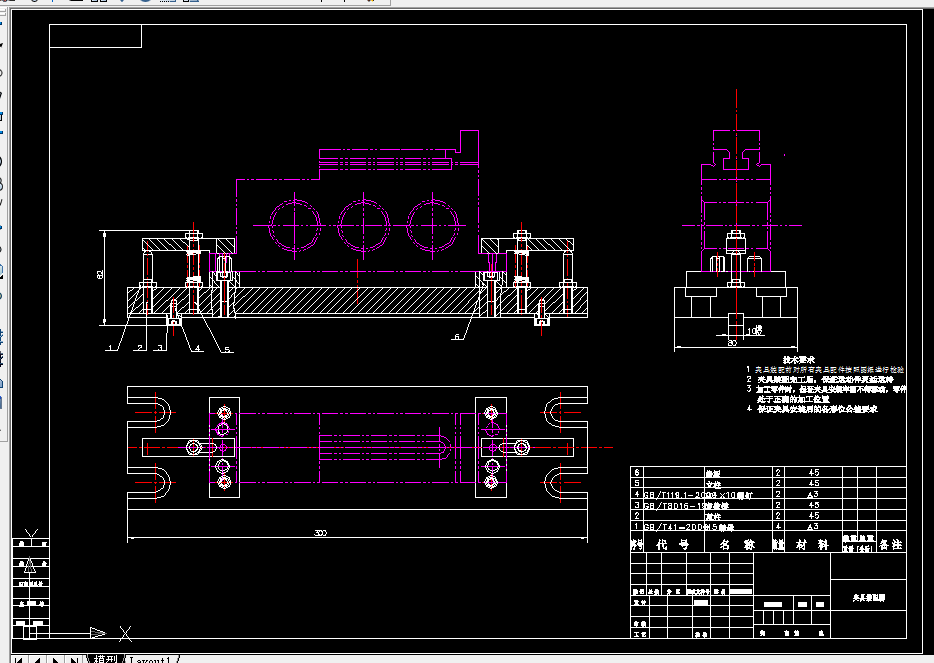Select the 名称 column header

pos(737,544)
